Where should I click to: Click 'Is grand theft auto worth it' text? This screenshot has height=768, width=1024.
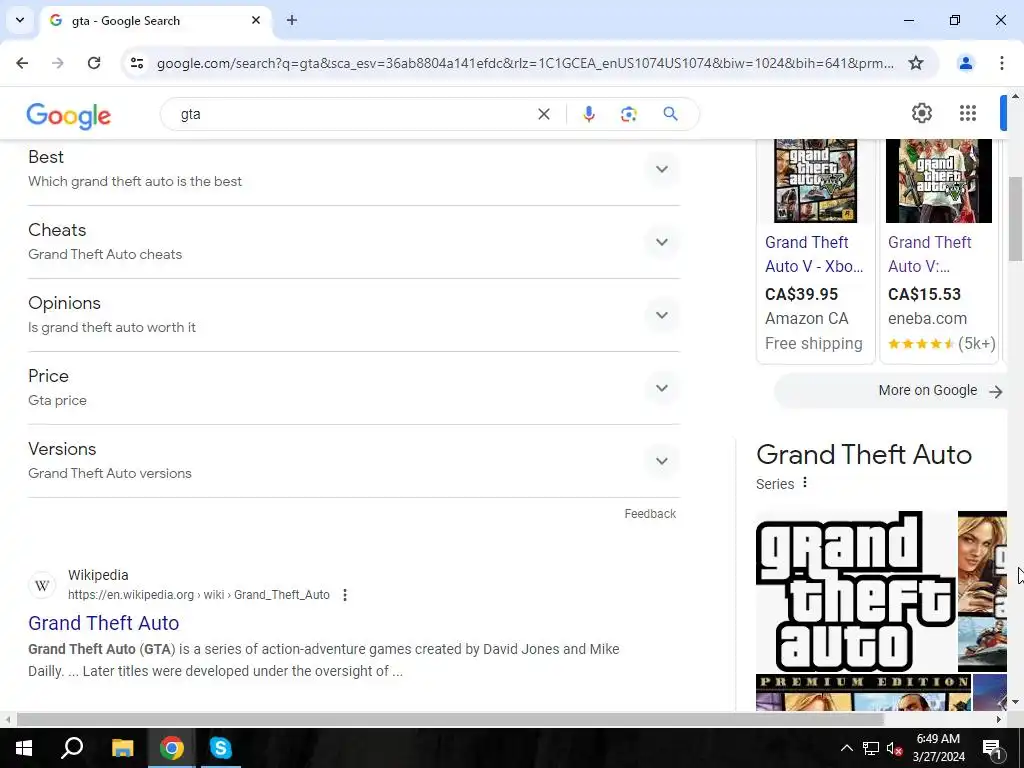(112, 327)
